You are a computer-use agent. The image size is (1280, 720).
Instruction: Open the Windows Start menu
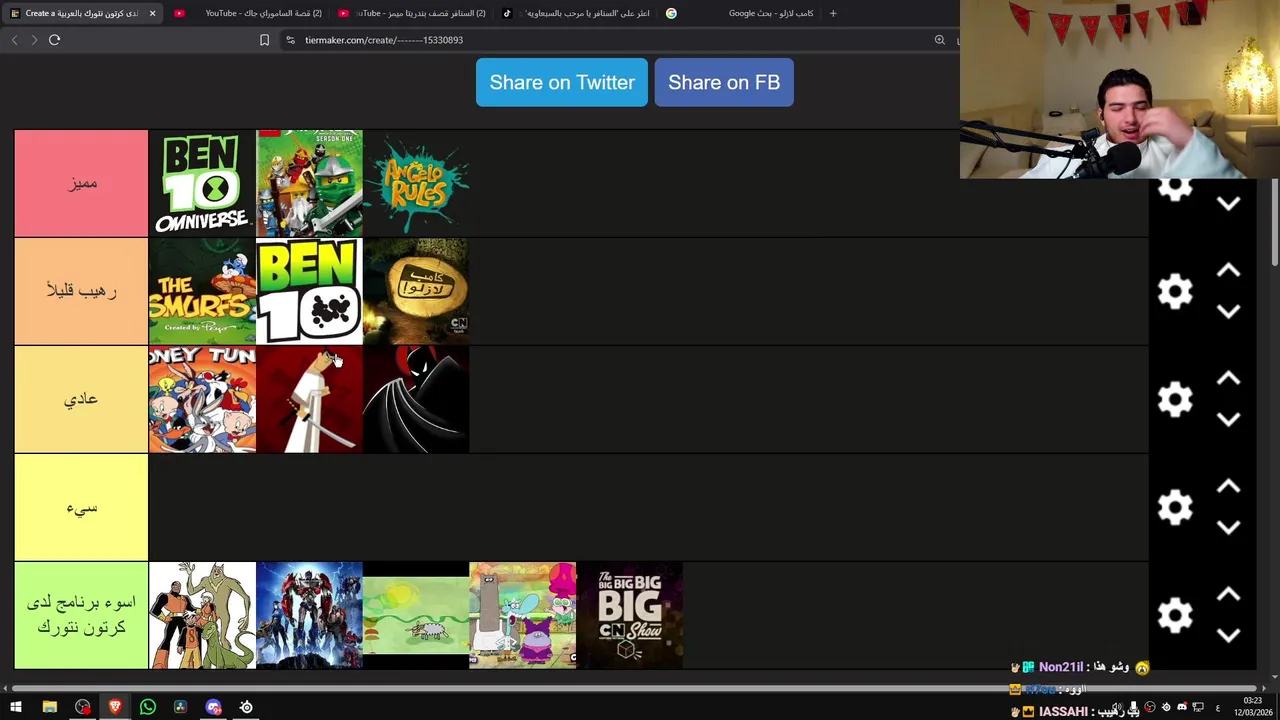tap(16, 707)
